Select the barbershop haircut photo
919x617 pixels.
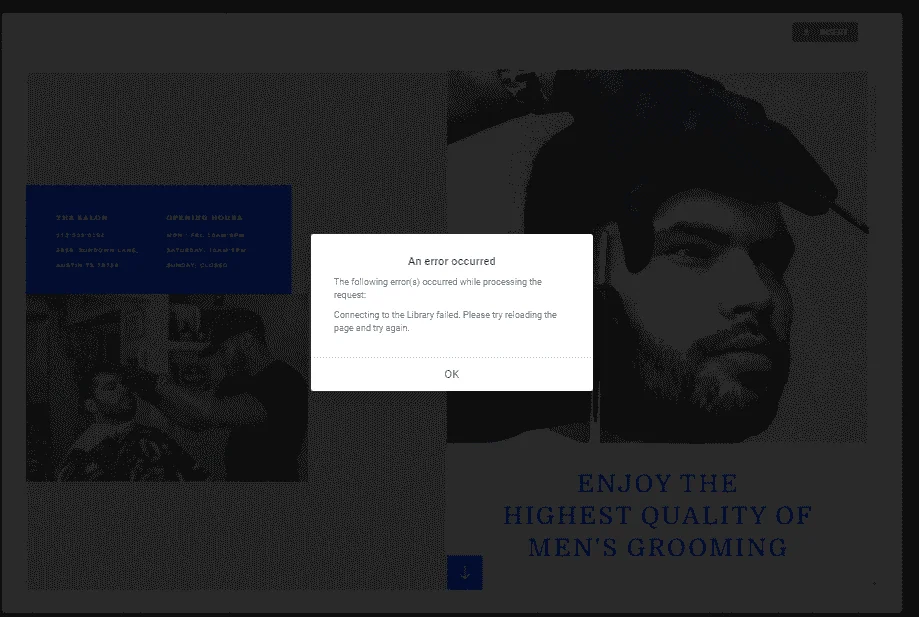166,388
